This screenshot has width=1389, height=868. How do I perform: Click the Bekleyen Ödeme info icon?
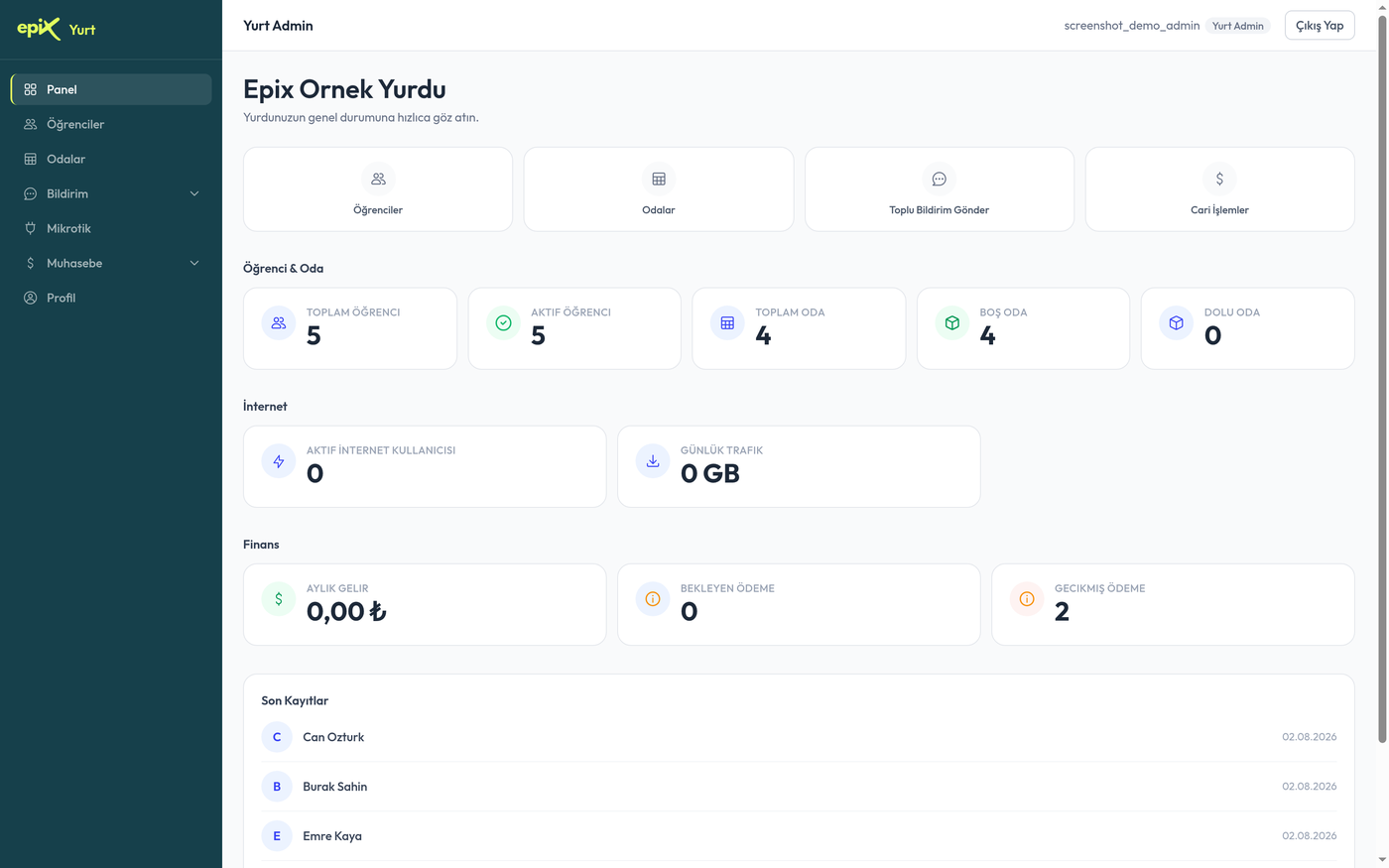point(653,599)
